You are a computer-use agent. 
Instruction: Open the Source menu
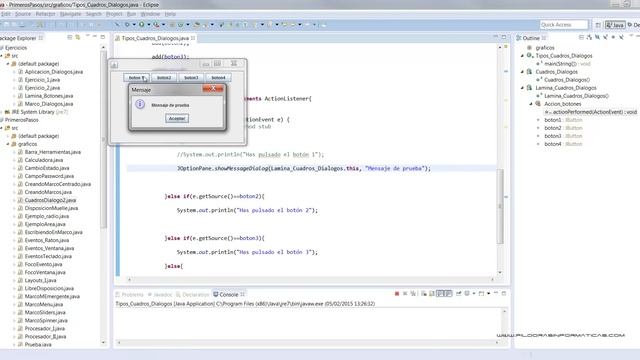click(x=23, y=14)
